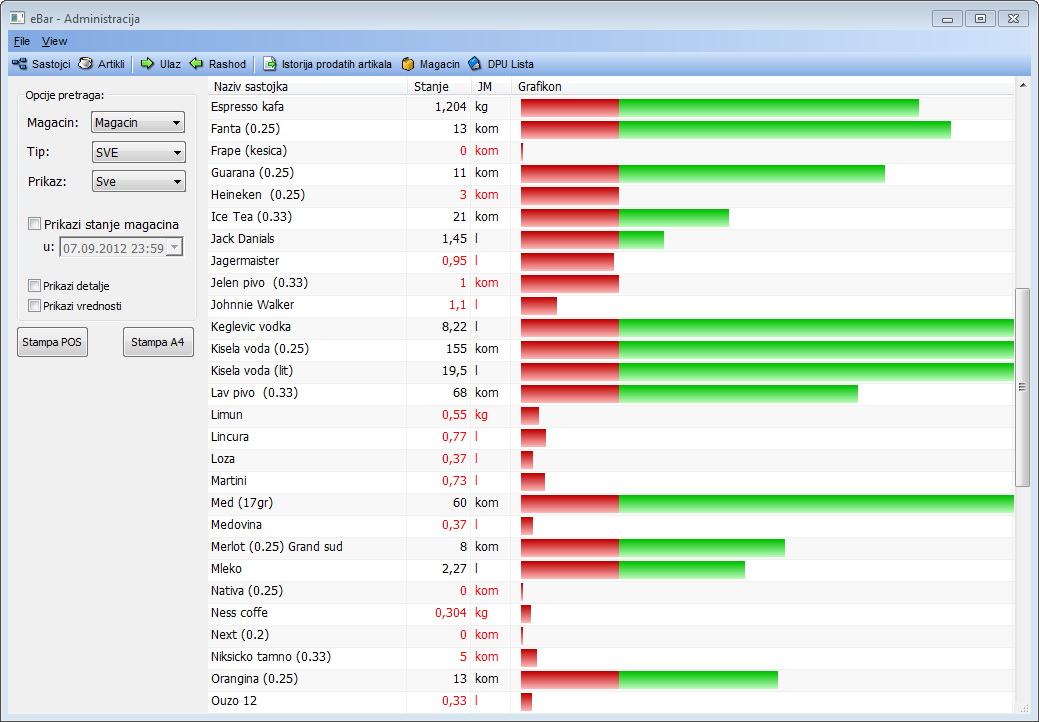
Task: Sort by the Naziv sastojka column header
Action: point(305,87)
